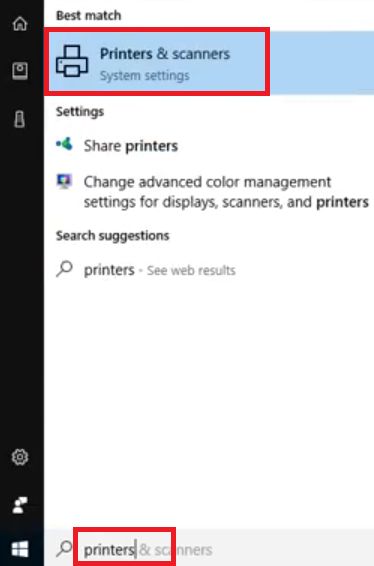The width and height of the screenshot is (374, 566).
Task: Open the Devices speaker icon in sidebar
Action: point(19,119)
